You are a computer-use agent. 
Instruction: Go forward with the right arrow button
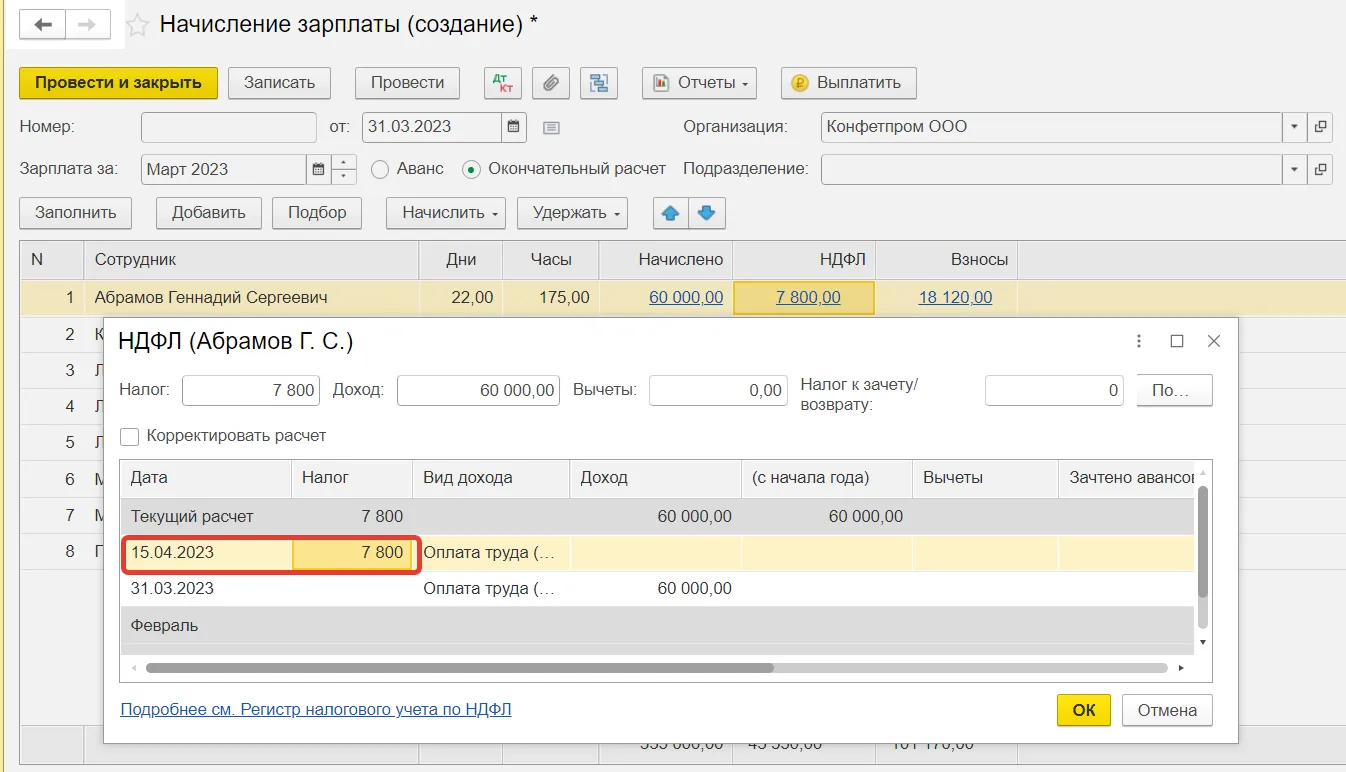87,25
